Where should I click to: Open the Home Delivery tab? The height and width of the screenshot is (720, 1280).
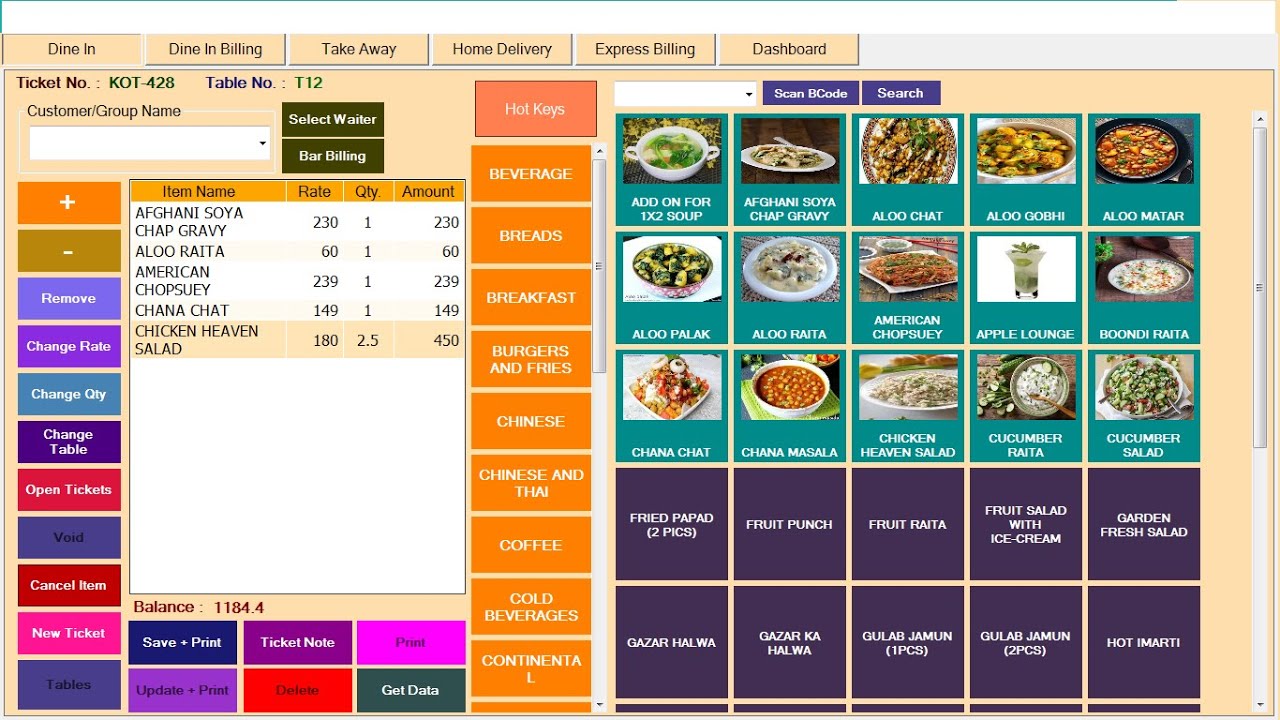[x=502, y=49]
